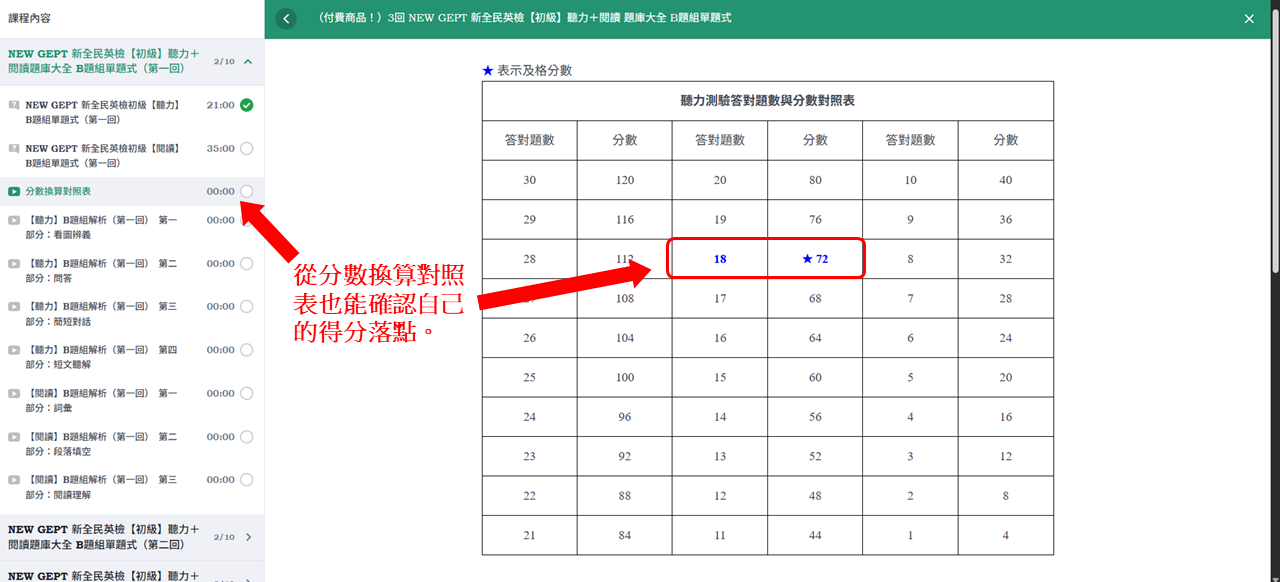The image size is (1280, 582).
Task: Mark 閱讀 B題組單題式 test as complete
Action: click(x=246, y=149)
